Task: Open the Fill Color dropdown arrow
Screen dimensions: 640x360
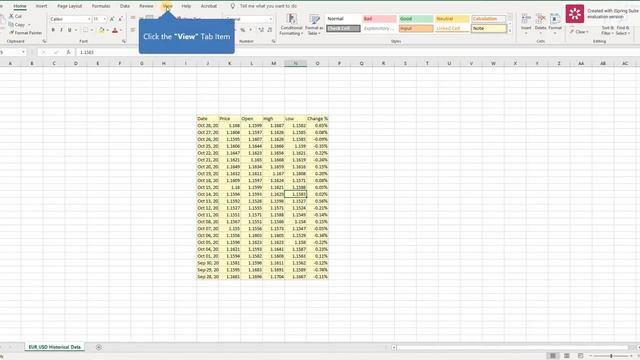Action: click(x=107, y=30)
